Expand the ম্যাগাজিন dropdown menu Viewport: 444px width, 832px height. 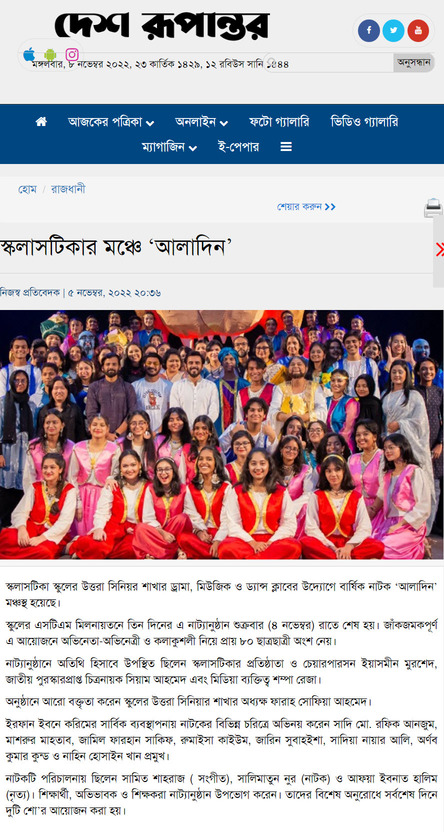coord(169,146)
